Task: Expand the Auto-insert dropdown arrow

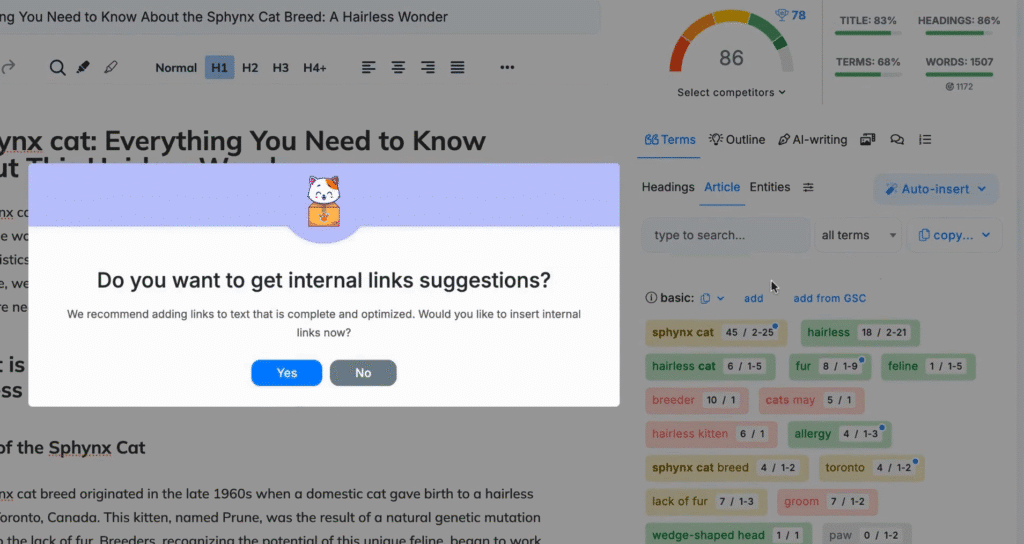Action: (x=982, y=189)
